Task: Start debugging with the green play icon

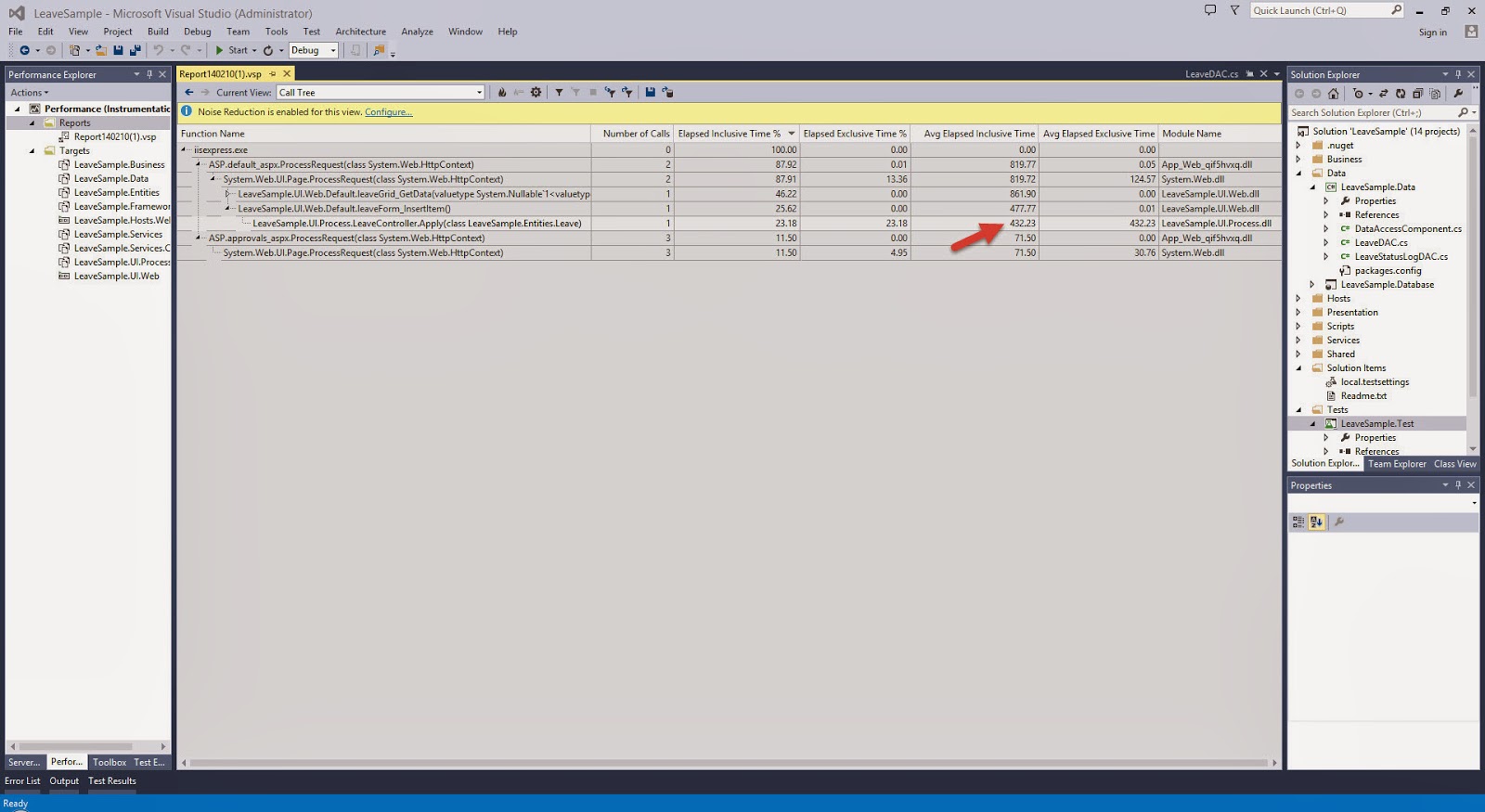Action: (x=219, y=50)
